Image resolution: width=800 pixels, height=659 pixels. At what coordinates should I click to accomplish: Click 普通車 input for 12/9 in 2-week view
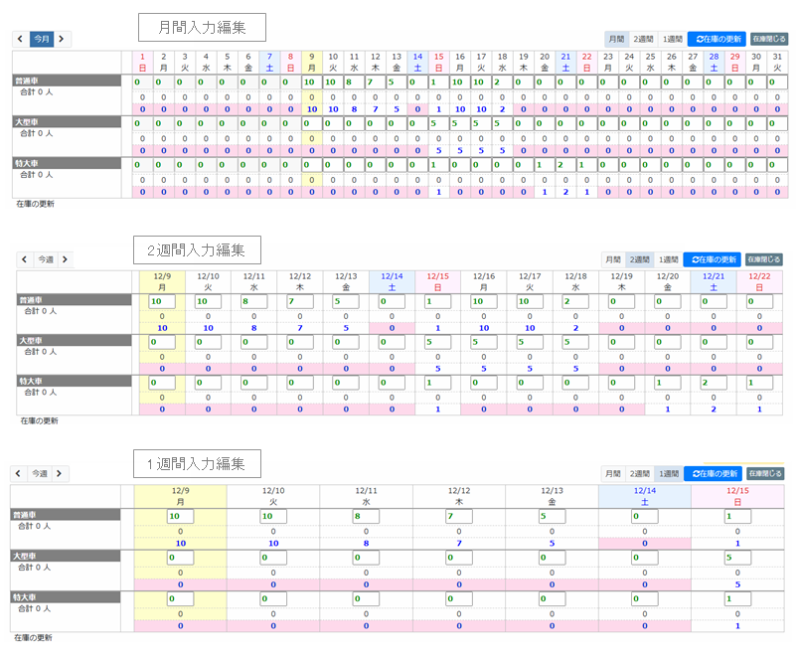point(161,301)
